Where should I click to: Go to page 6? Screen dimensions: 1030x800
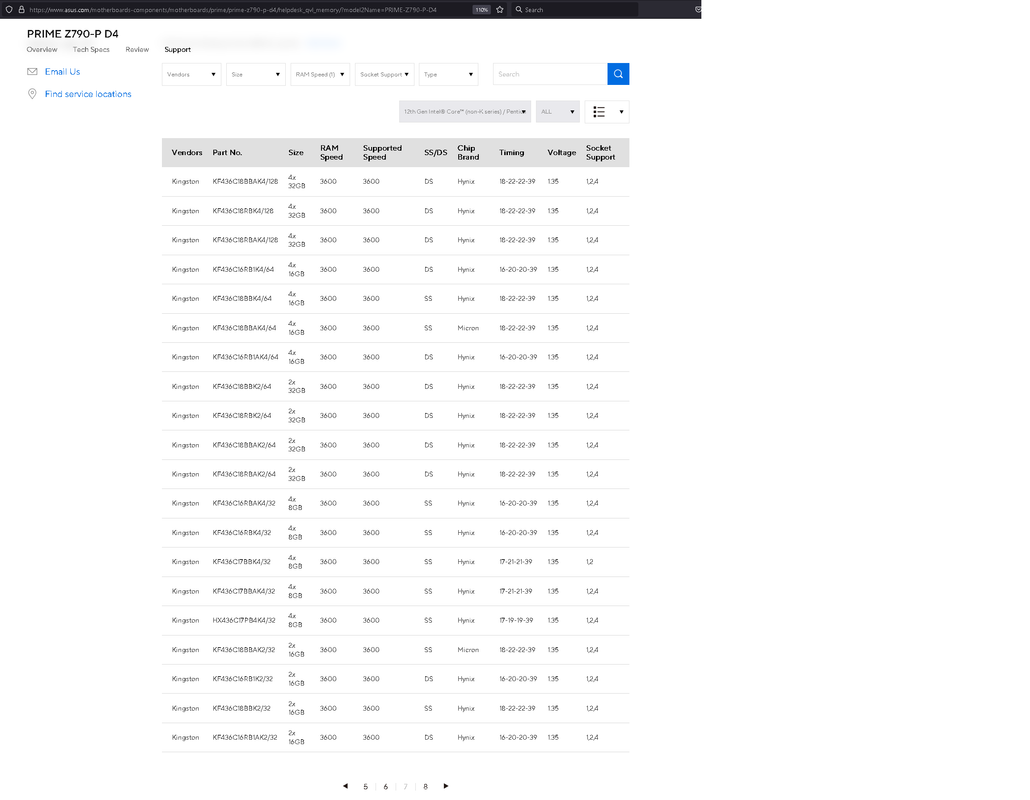click(x=386, y=787)
